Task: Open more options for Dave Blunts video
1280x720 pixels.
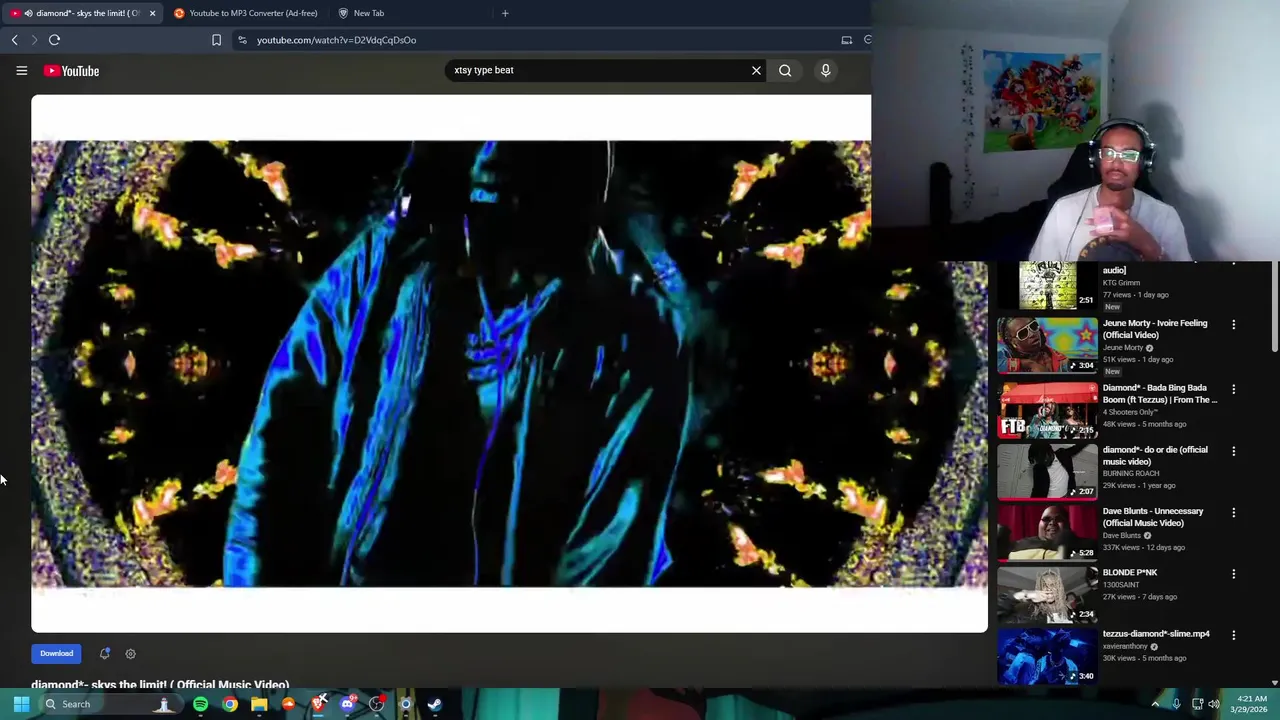Action: pos(1233,513)
